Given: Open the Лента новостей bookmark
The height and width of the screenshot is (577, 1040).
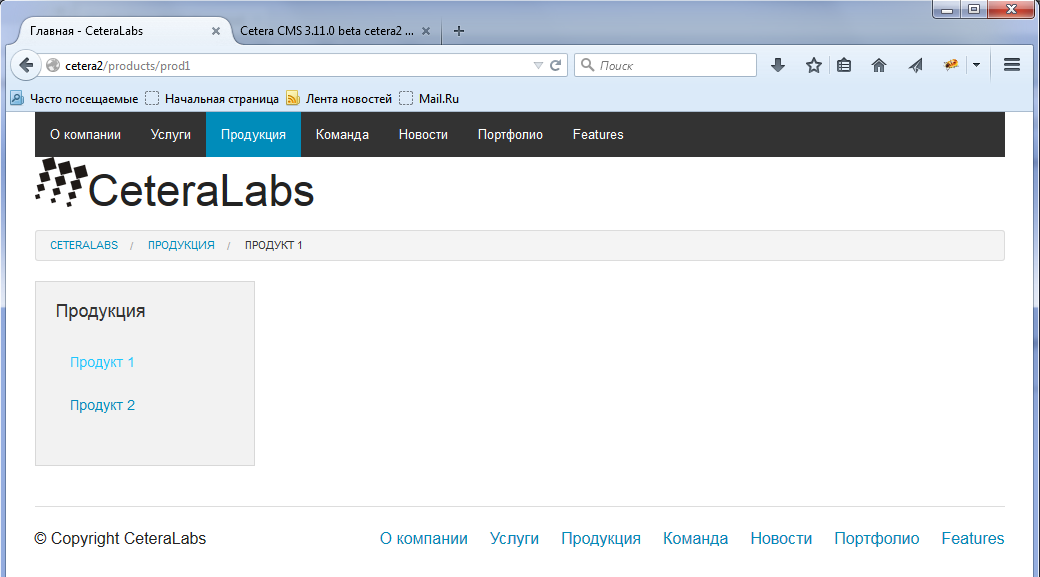Looking at the screenshot, I should tap(339, 98).
